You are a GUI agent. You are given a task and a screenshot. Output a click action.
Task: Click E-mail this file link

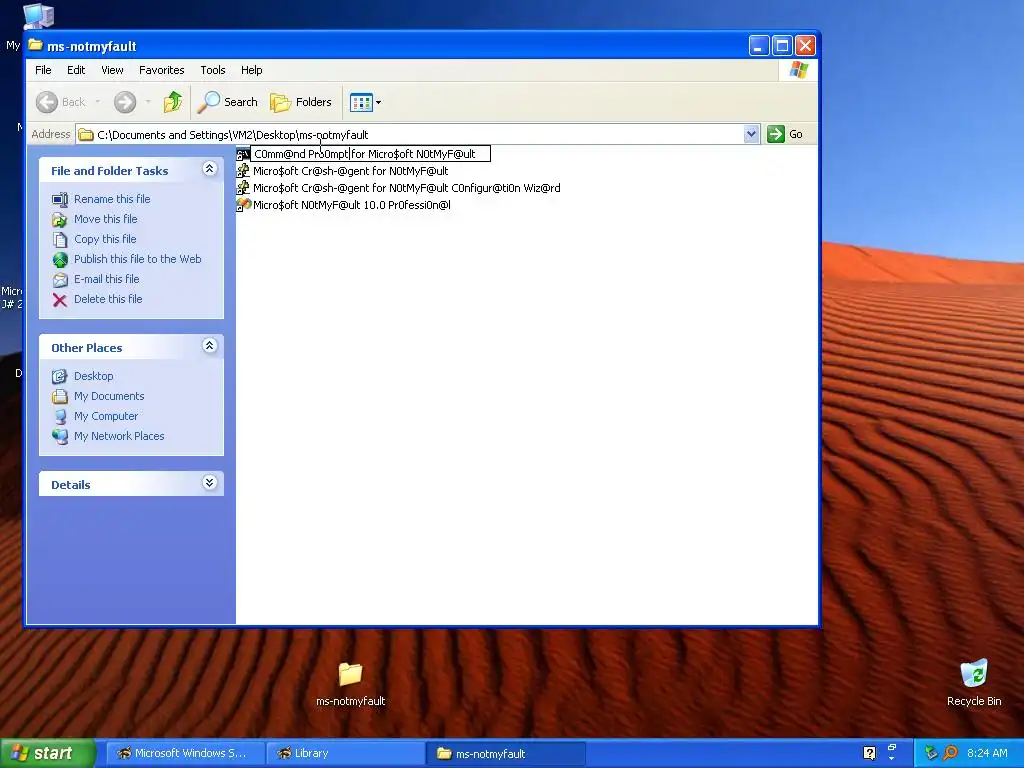(x=106, y=279)
